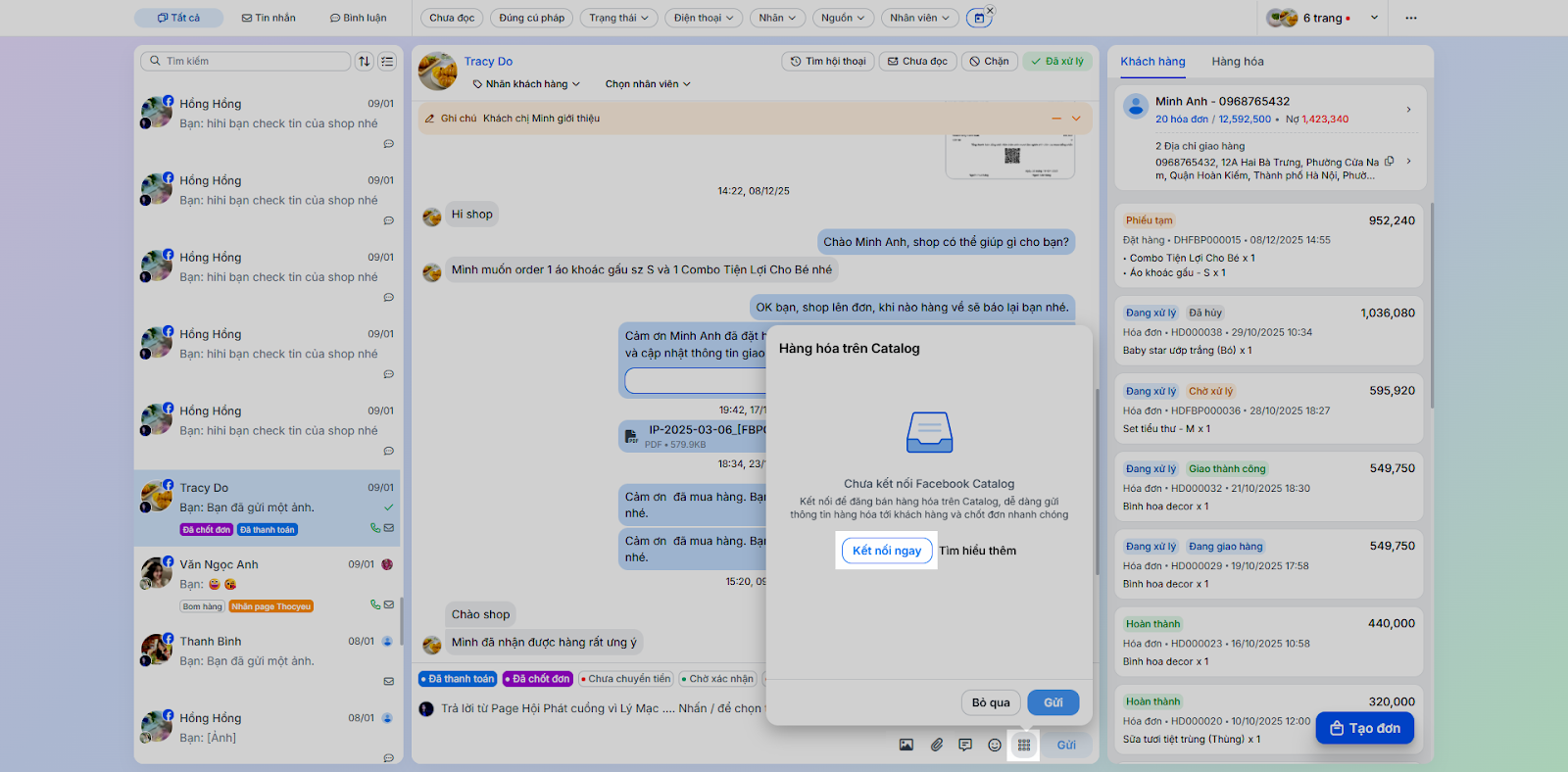Toggle the Chờ xác nhận tag
Screen dimensions: 1568x772
(717, 678)
